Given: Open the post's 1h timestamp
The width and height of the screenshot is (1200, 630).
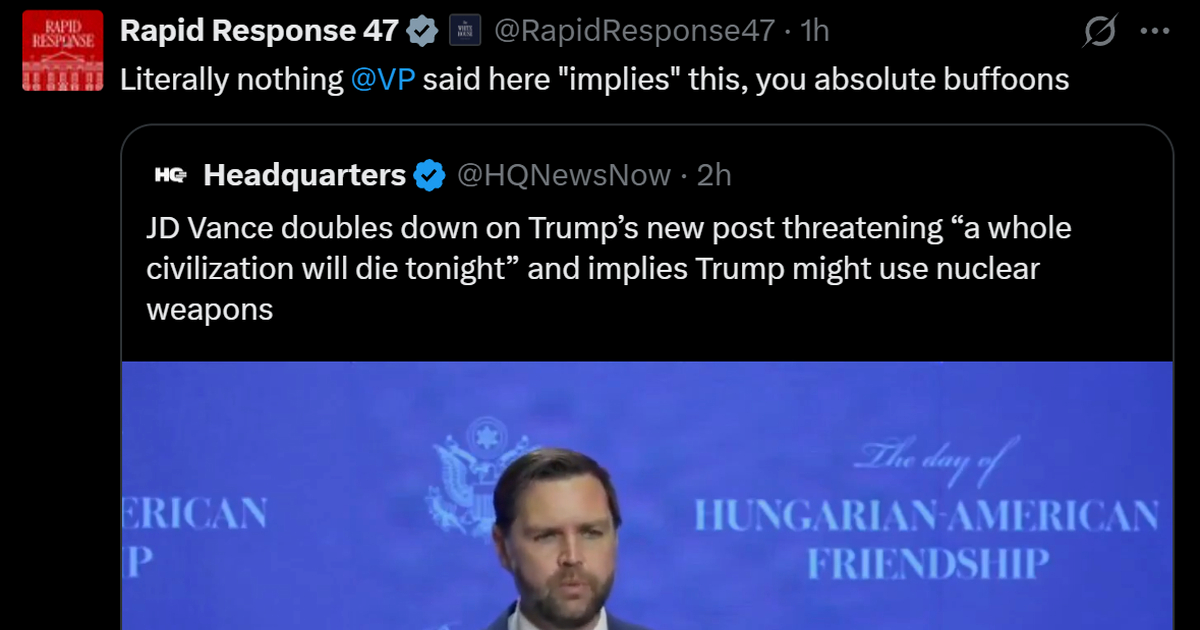Looking at the screenshot, I should 815,32.
